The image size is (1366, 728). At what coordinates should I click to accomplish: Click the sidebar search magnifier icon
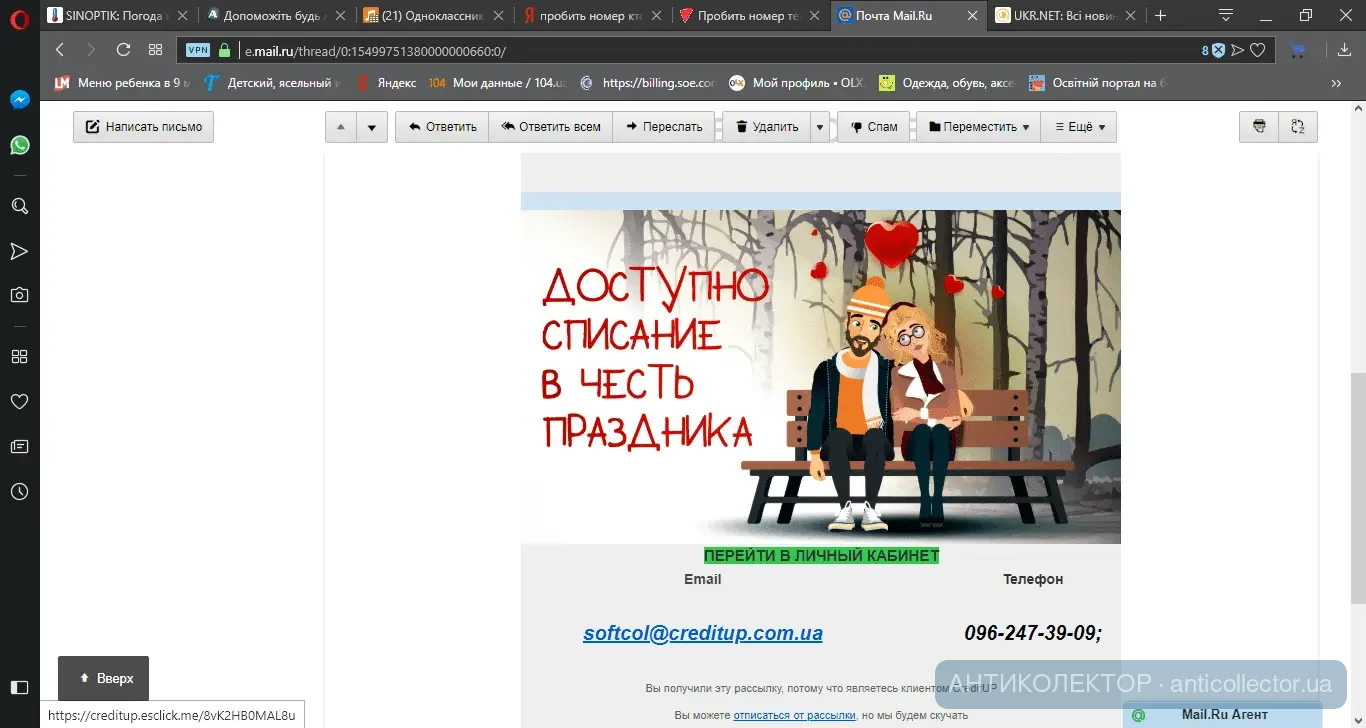19,206
